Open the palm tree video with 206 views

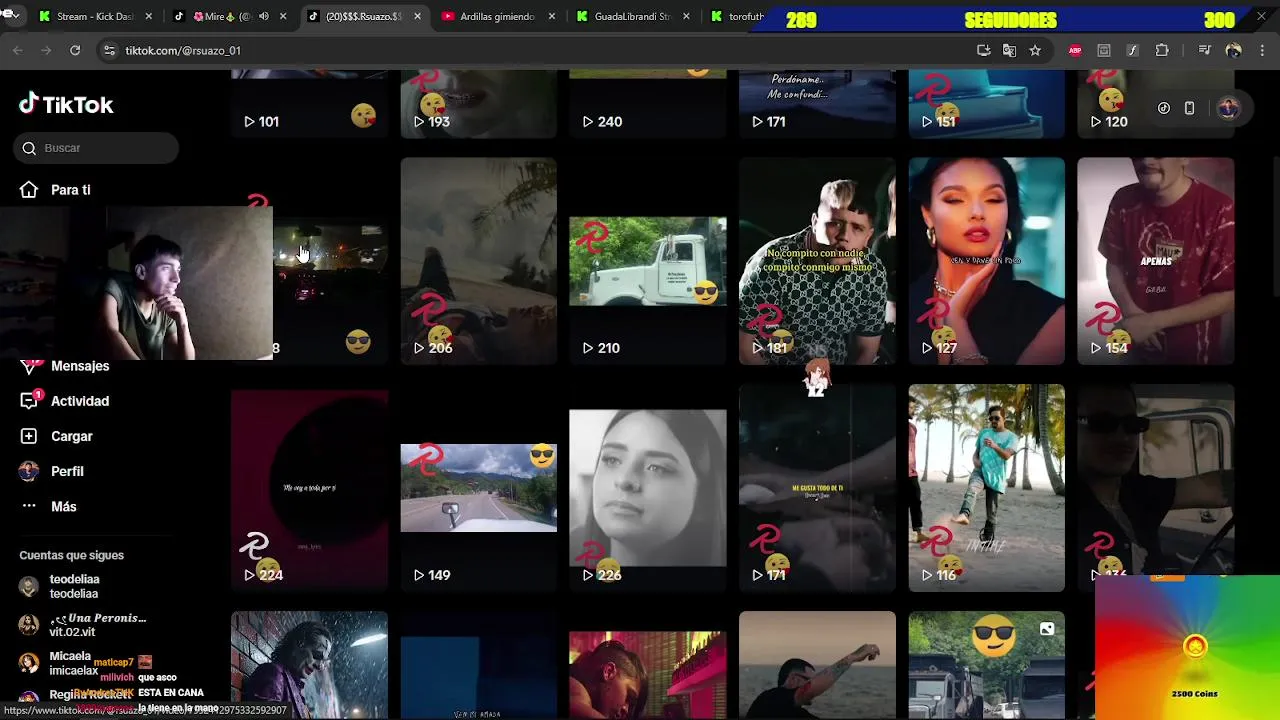478,261
